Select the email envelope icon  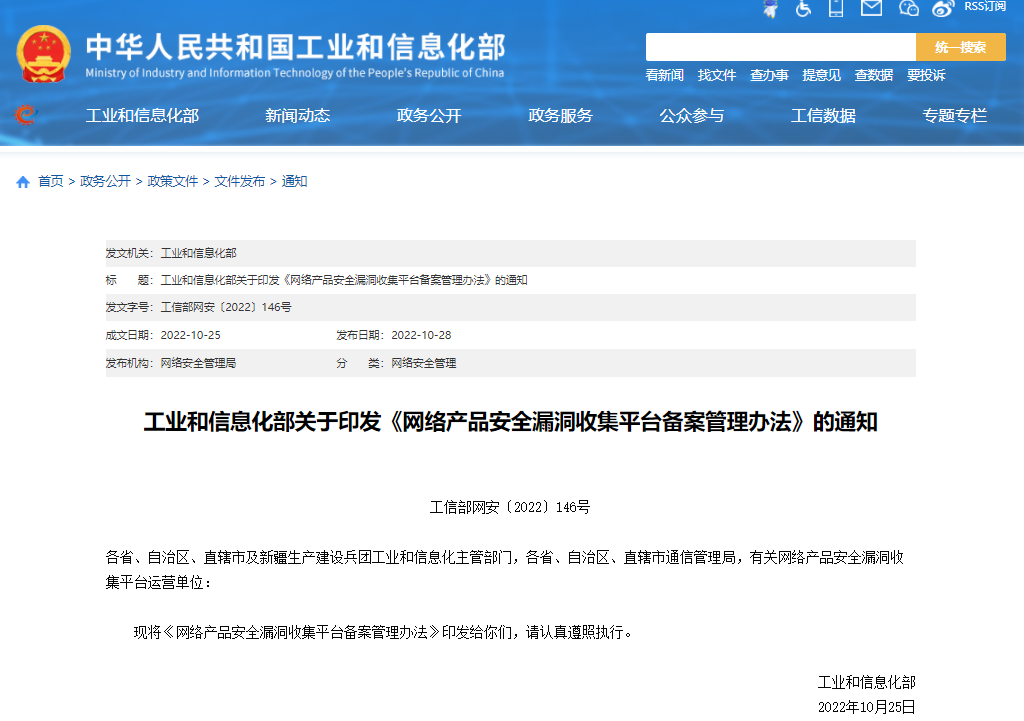click(870, 9)
